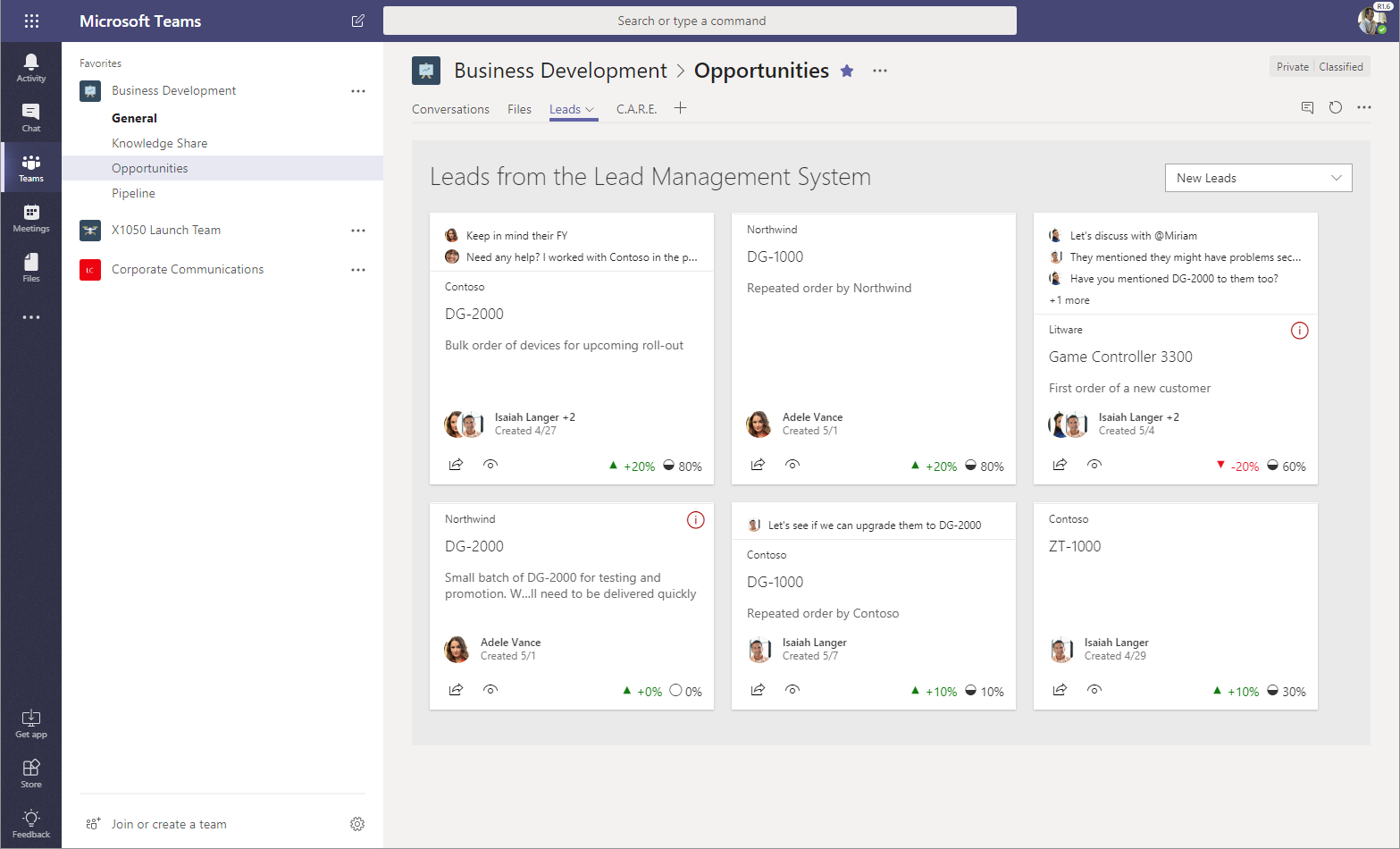Click the search or command box

700,21
